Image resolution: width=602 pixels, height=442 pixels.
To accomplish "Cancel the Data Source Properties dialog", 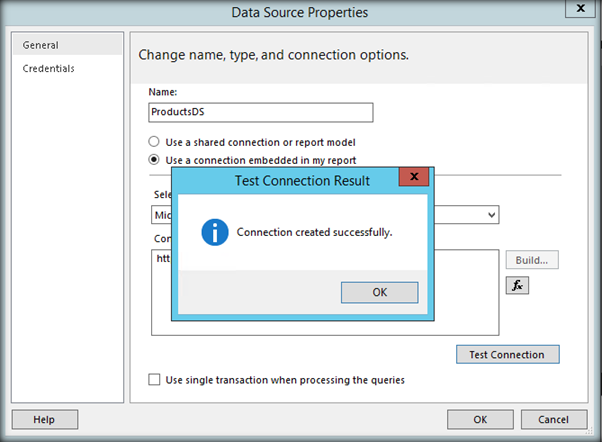I will (x=552, y=419).
